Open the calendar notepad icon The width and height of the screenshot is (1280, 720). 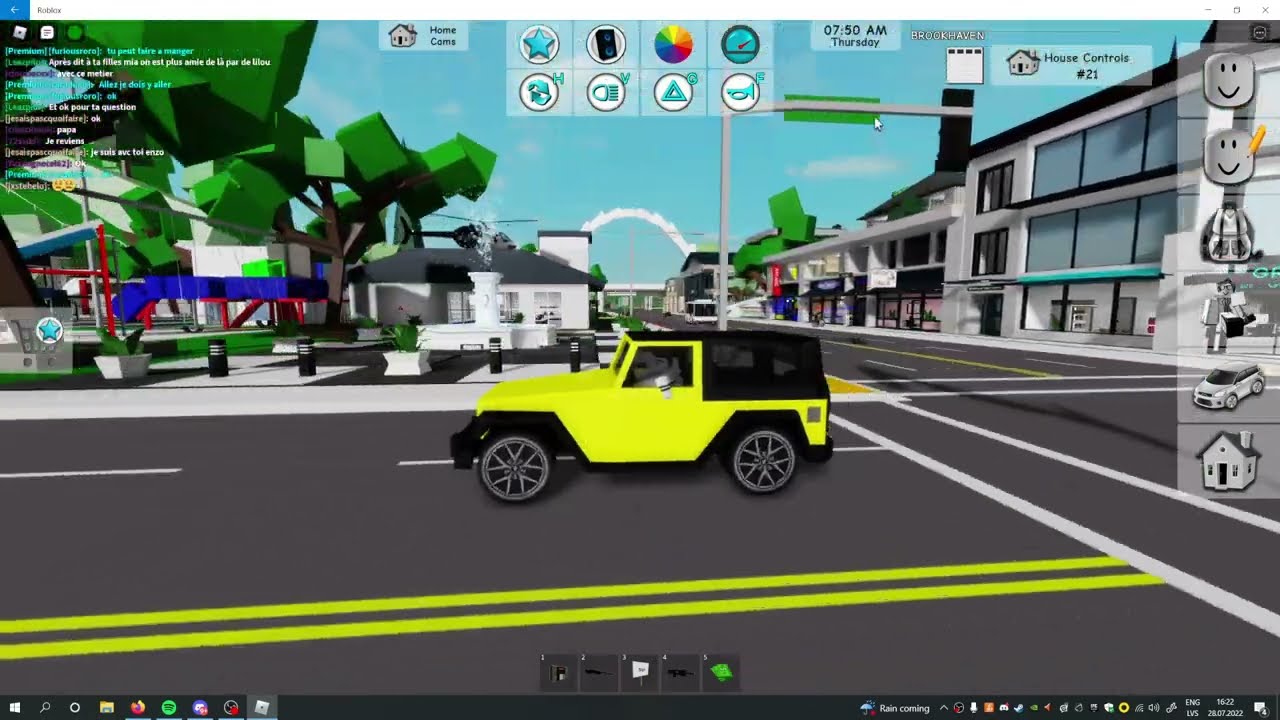click(x=965, y=66)
